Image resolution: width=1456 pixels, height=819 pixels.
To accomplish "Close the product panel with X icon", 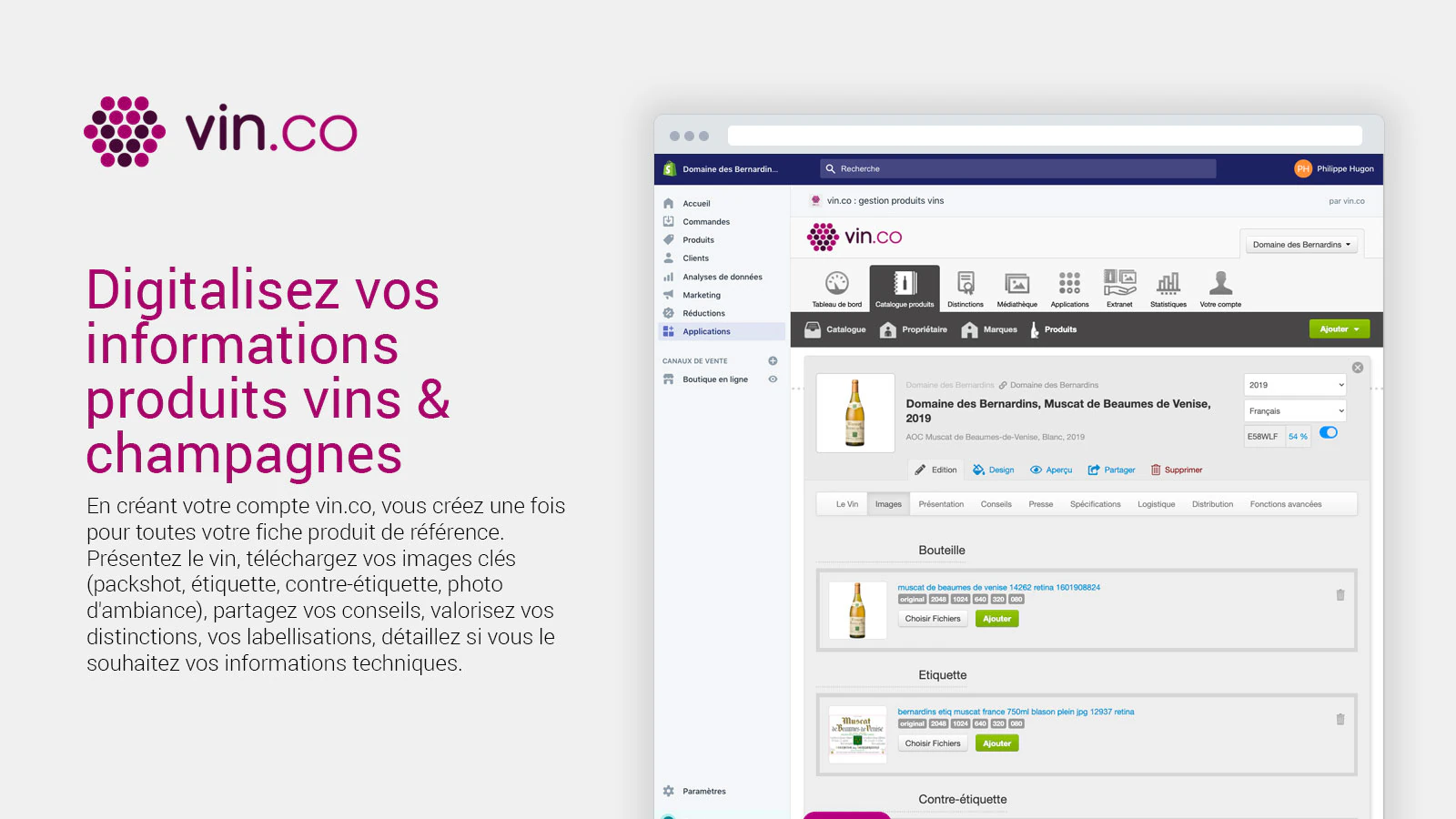I will (1358, 368).
